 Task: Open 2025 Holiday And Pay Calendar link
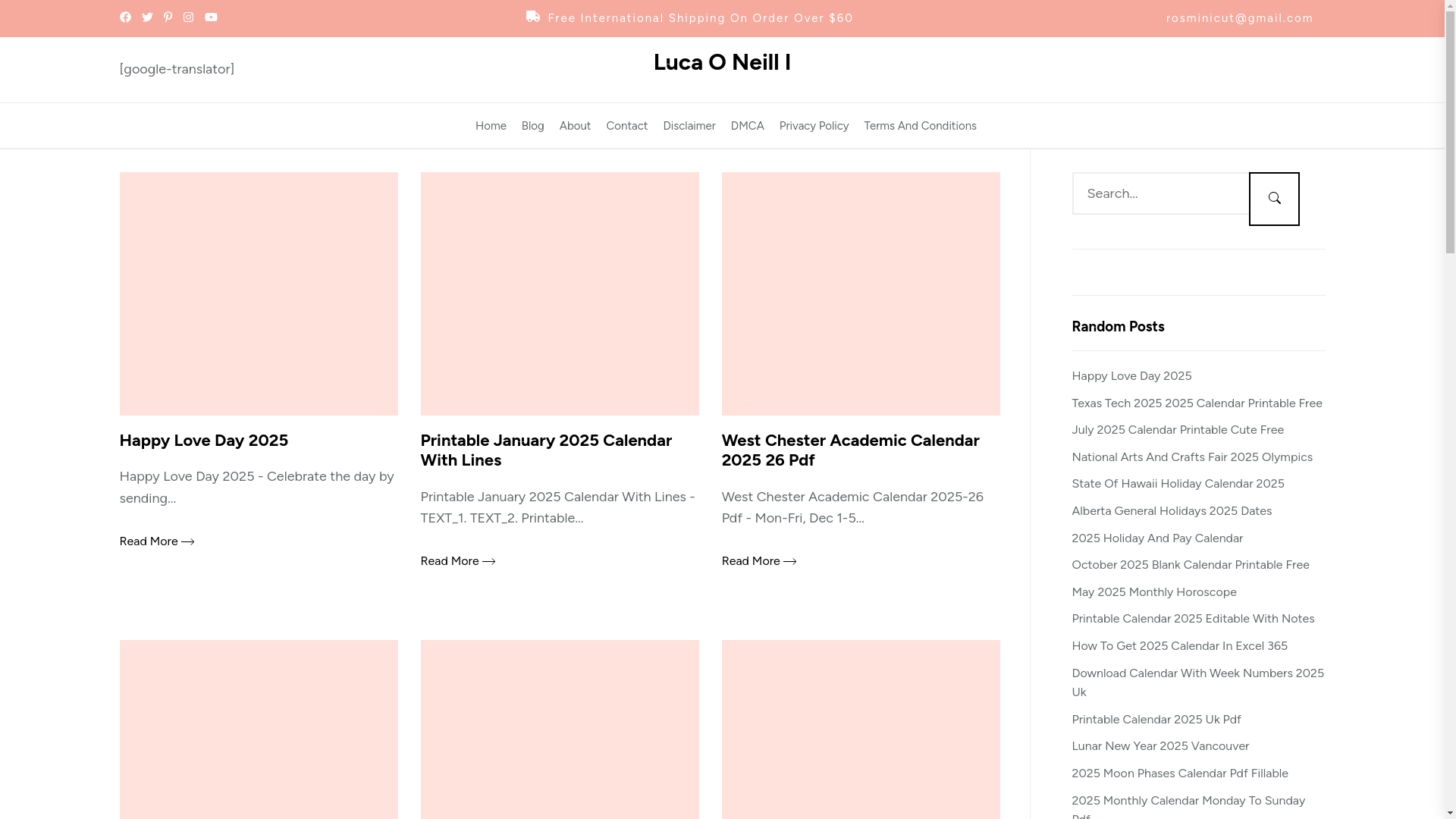(x=1157, y=538)
